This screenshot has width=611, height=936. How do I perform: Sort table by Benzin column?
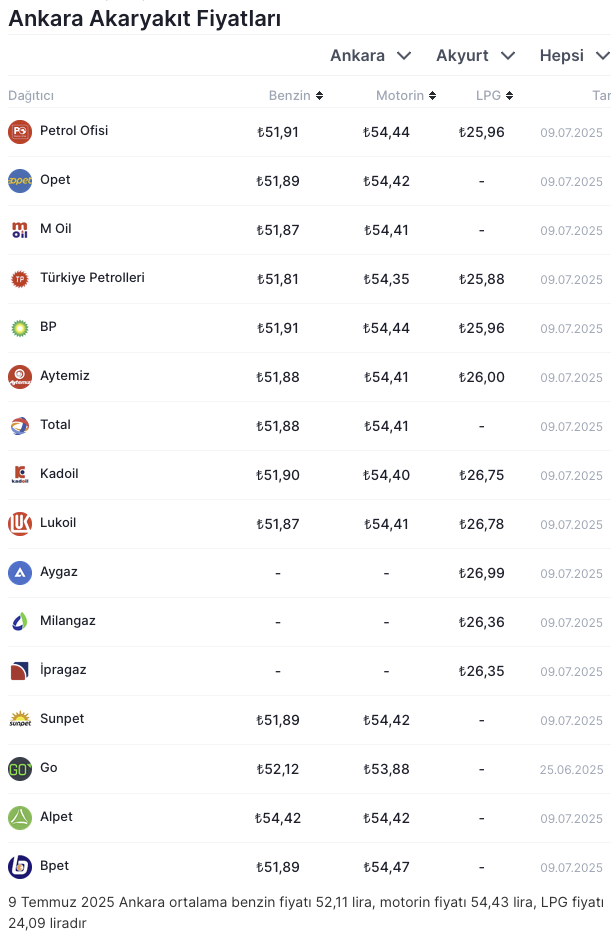[295, 96]
